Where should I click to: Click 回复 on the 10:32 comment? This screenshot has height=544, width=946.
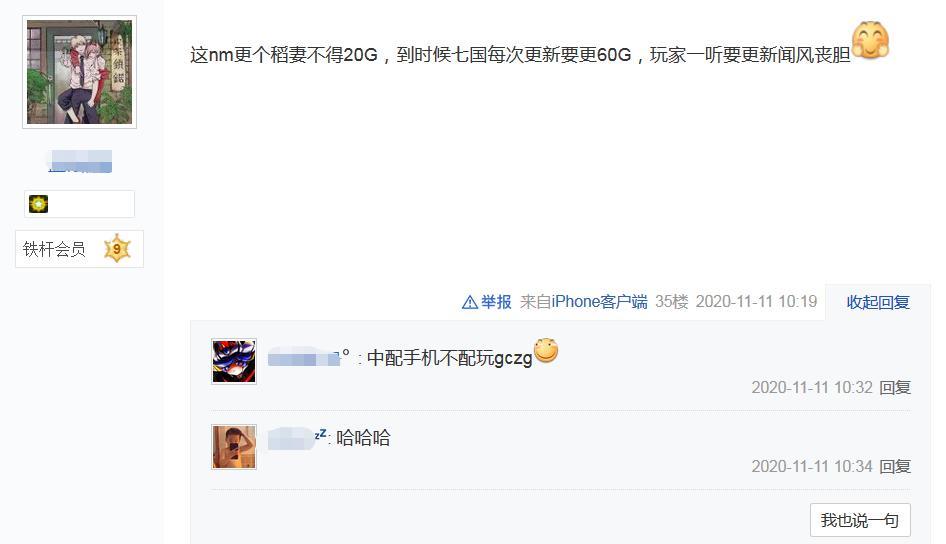click(x=895, y=387)
